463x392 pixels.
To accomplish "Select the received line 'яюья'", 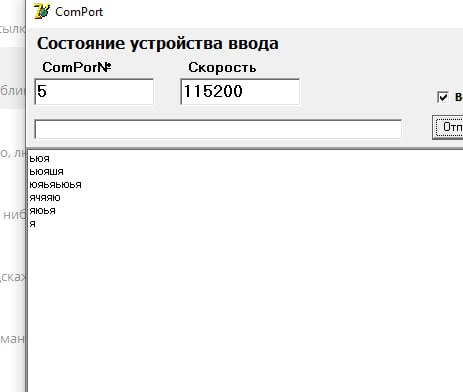I will pyautogui.click(x=42, y=211).
